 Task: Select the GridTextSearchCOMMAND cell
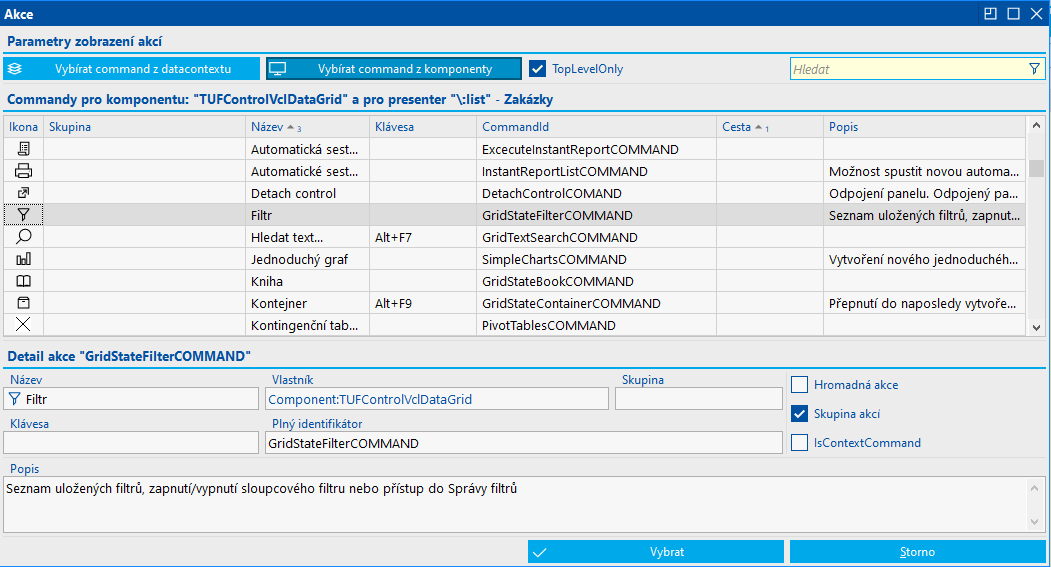tap(597, 237)
